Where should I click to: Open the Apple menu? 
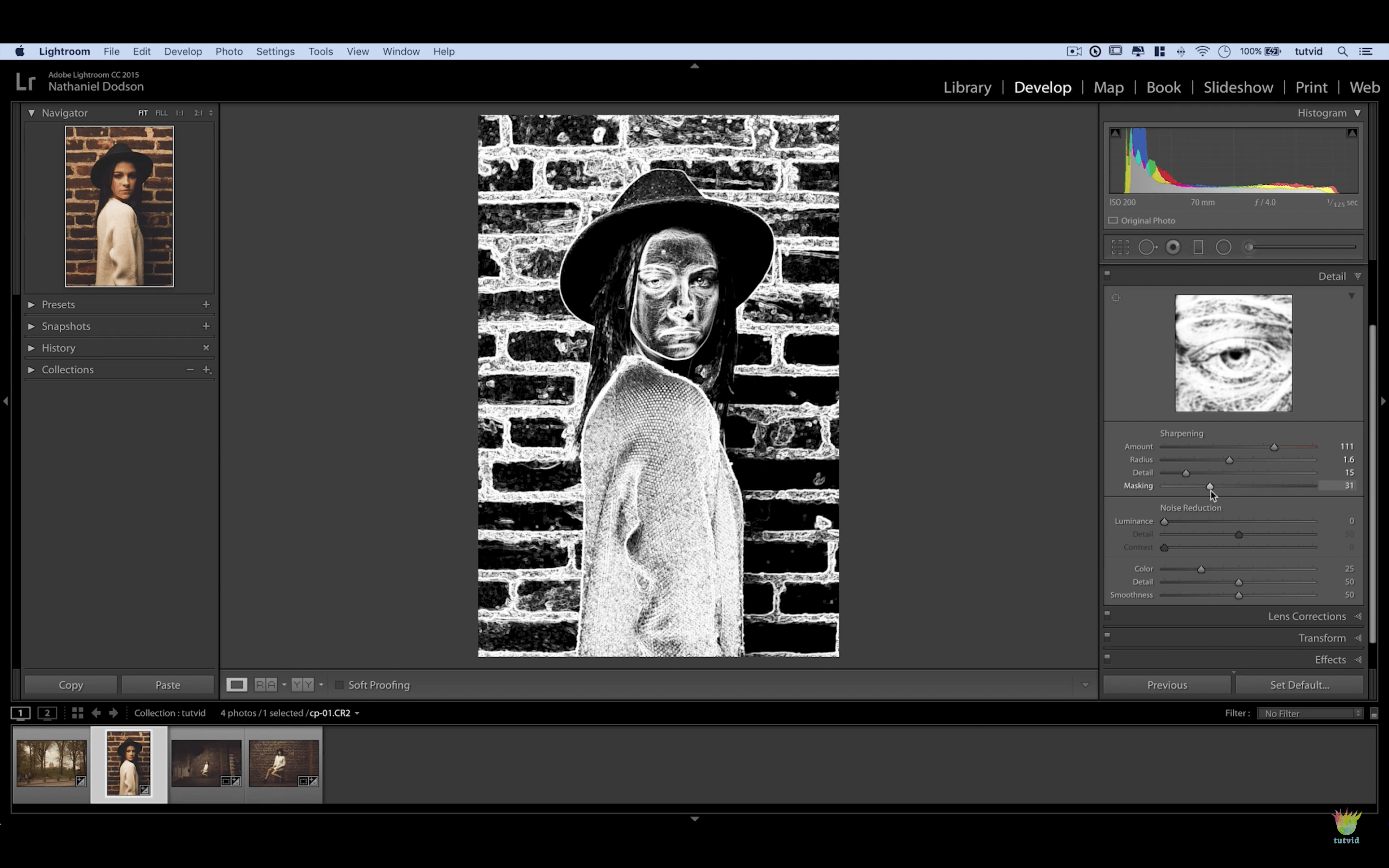point(19,52)
